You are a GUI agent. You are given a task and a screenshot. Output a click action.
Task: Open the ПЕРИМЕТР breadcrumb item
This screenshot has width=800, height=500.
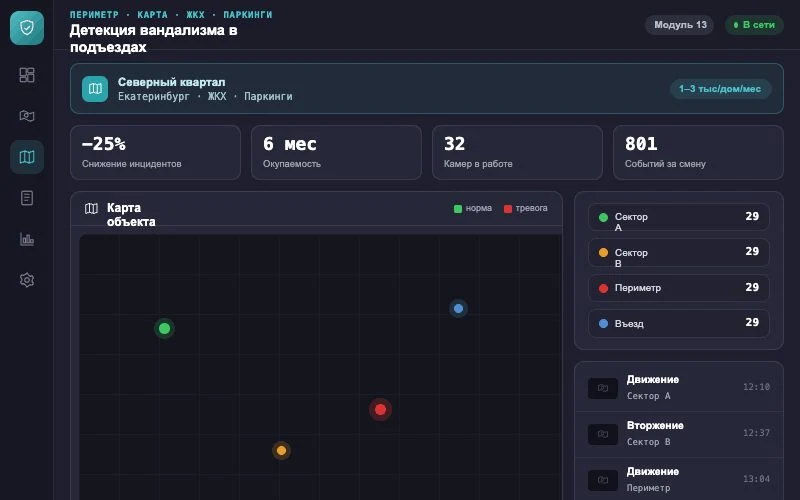[94, 15]
